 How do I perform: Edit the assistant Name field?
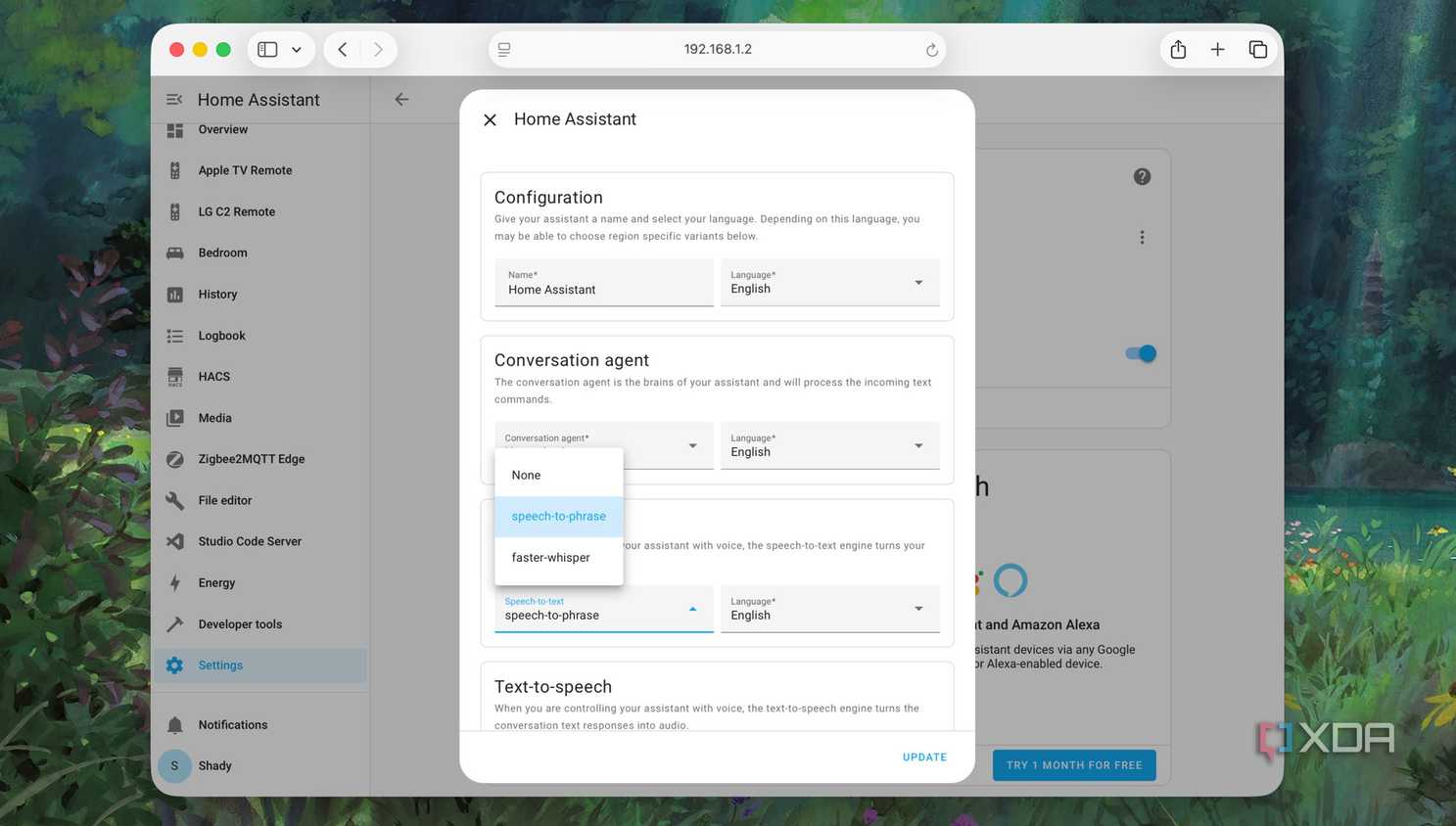[604, 283]
